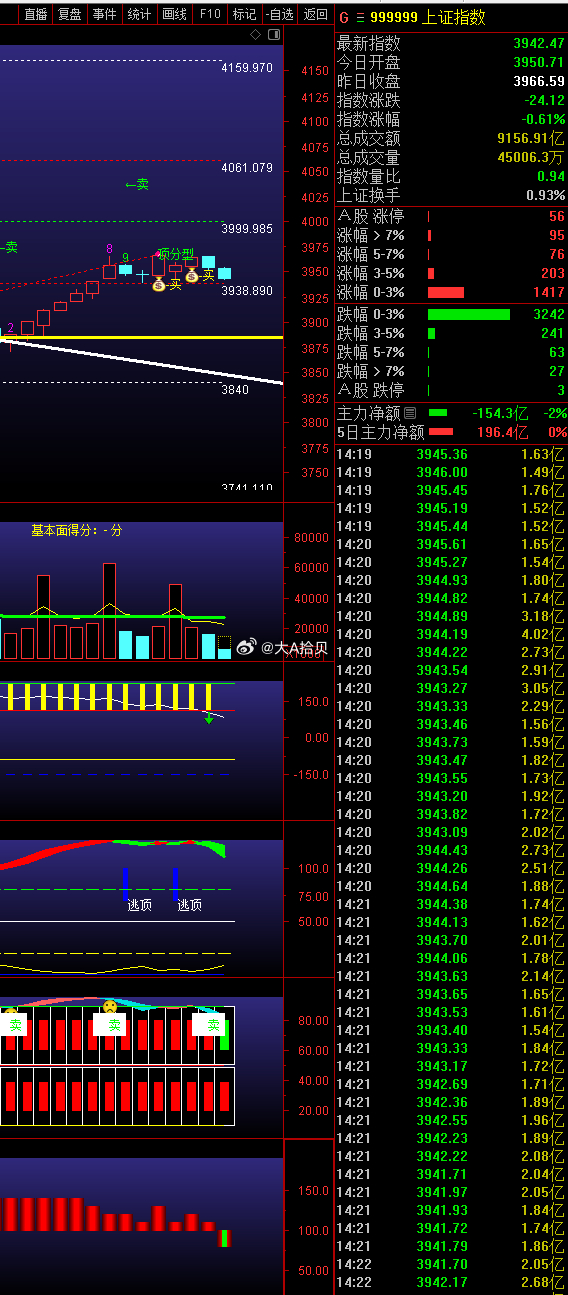Click the 跌幅 0-3% green bar

coord(469,314)
